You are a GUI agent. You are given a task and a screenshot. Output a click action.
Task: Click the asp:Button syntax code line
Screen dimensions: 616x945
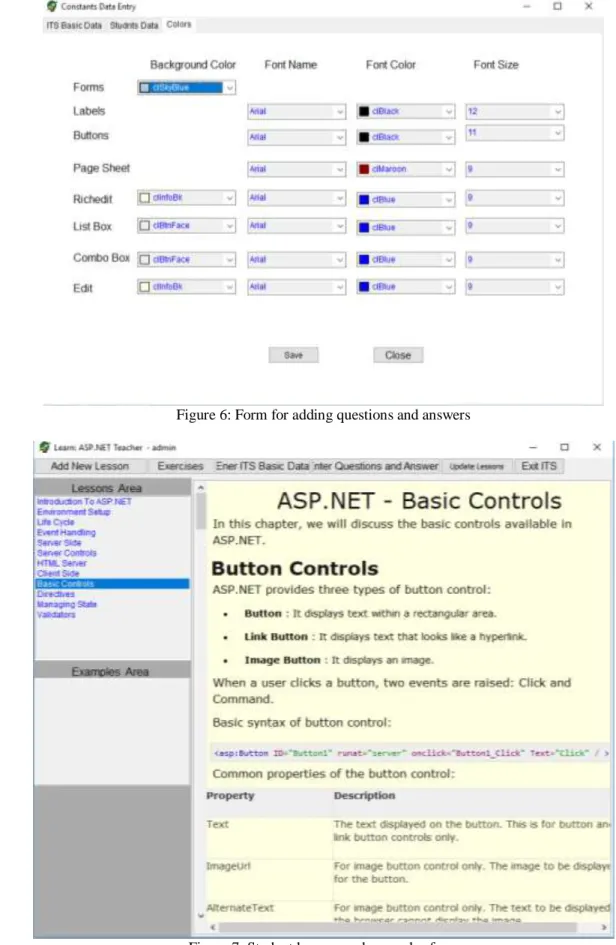point(410,753)
